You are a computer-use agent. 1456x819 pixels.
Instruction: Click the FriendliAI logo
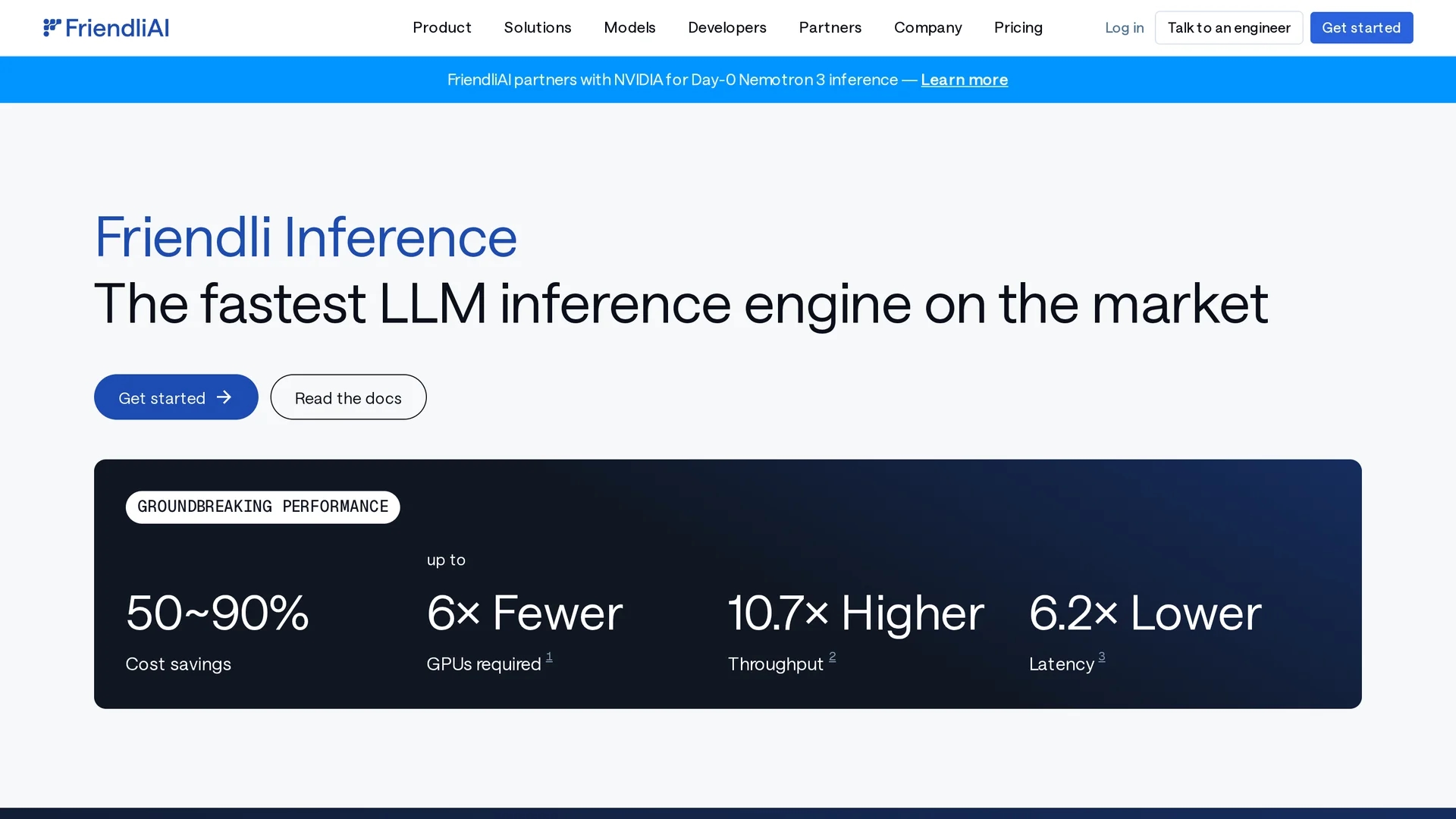click(106, 28)
